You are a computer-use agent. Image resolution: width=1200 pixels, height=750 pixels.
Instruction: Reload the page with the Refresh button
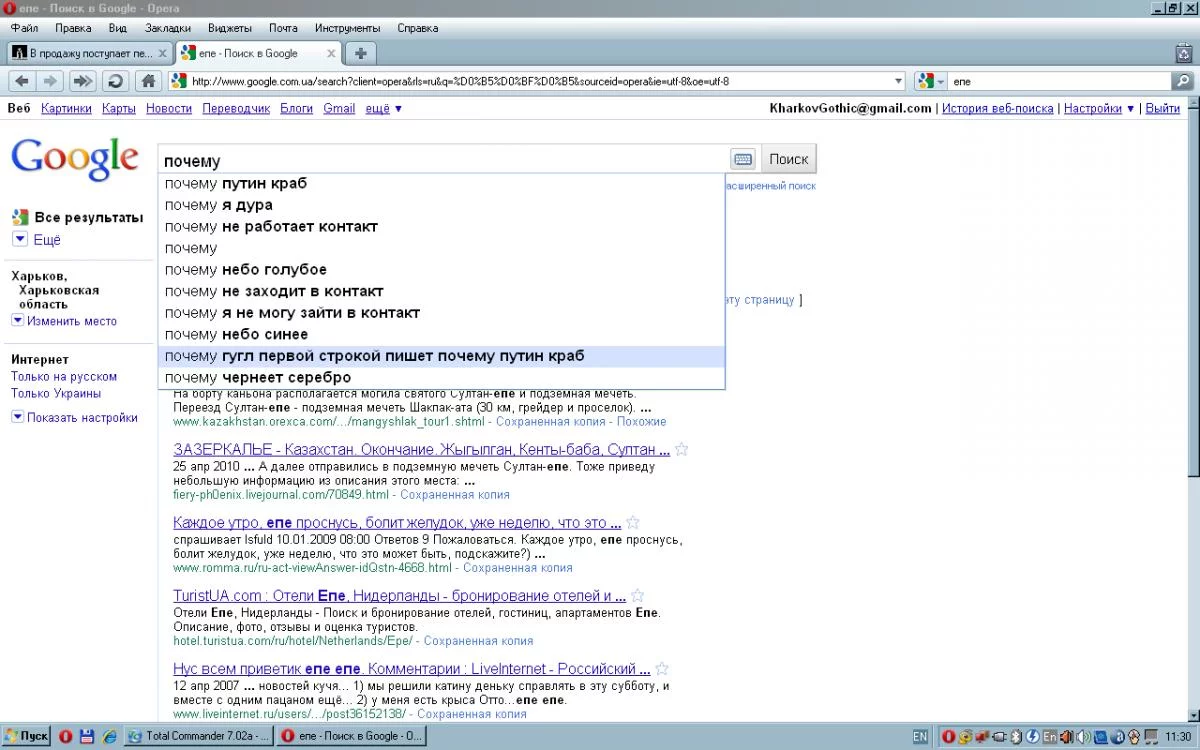coord(115,81)
